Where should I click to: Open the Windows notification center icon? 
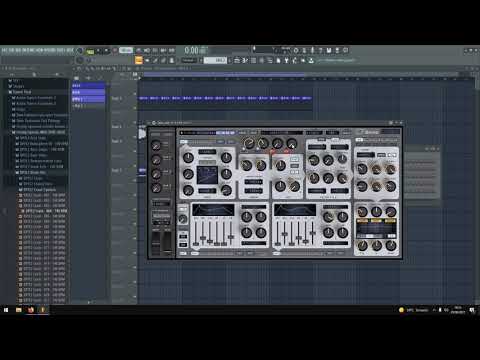click(x=472, y=310)
